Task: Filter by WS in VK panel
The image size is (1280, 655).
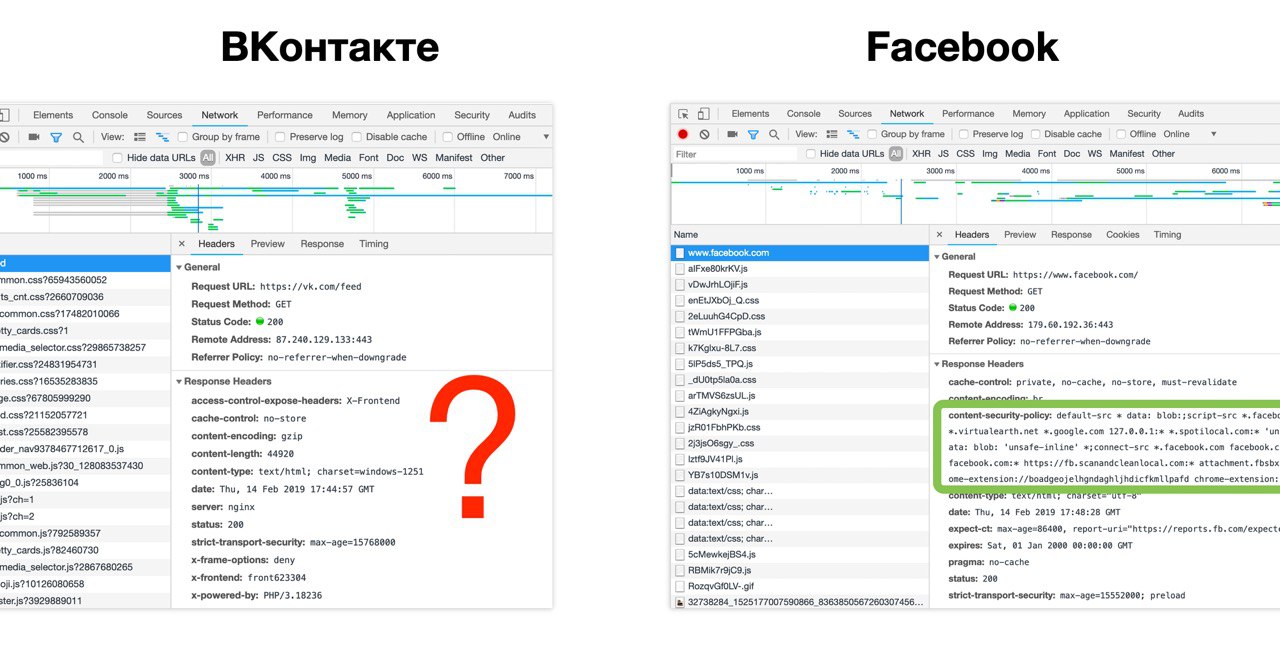Action: tap(420, 158)
